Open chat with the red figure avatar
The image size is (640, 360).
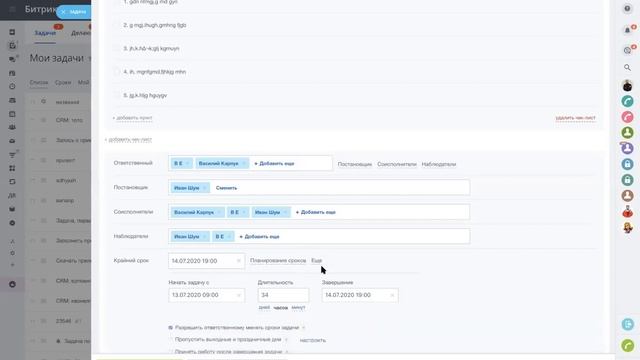pos(627,211)
